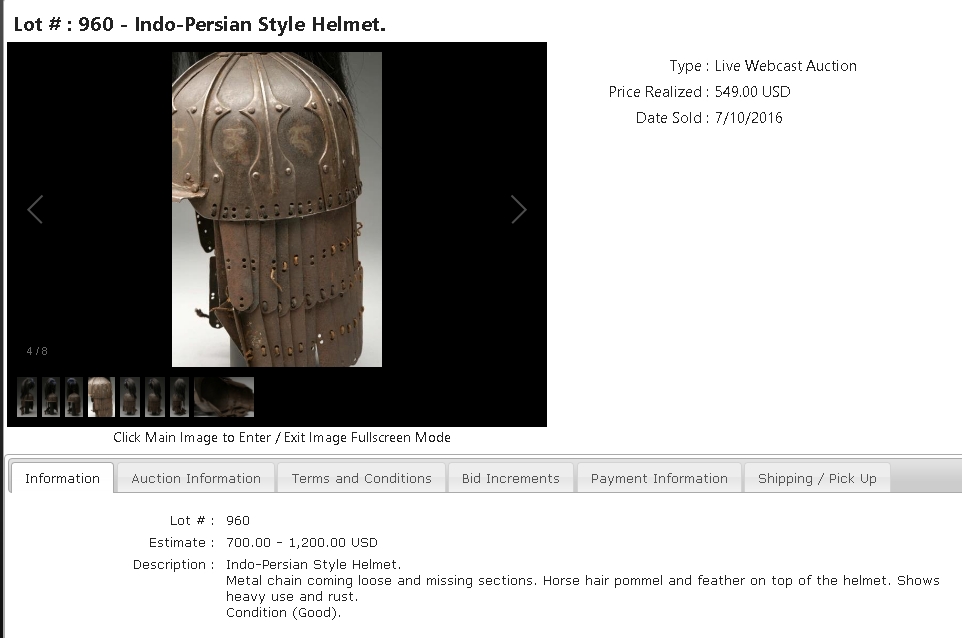
Task: Click the next image arrow
Action: [519, 210]
